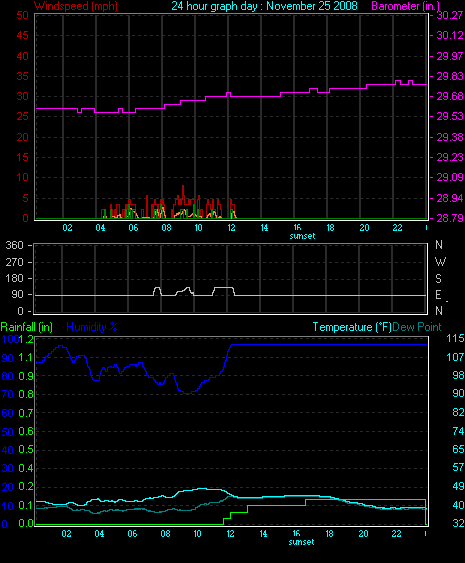The image size is (465, 563).
Task: Click the blue humidity line plateau near hour 18
Action: coord(329,344)
